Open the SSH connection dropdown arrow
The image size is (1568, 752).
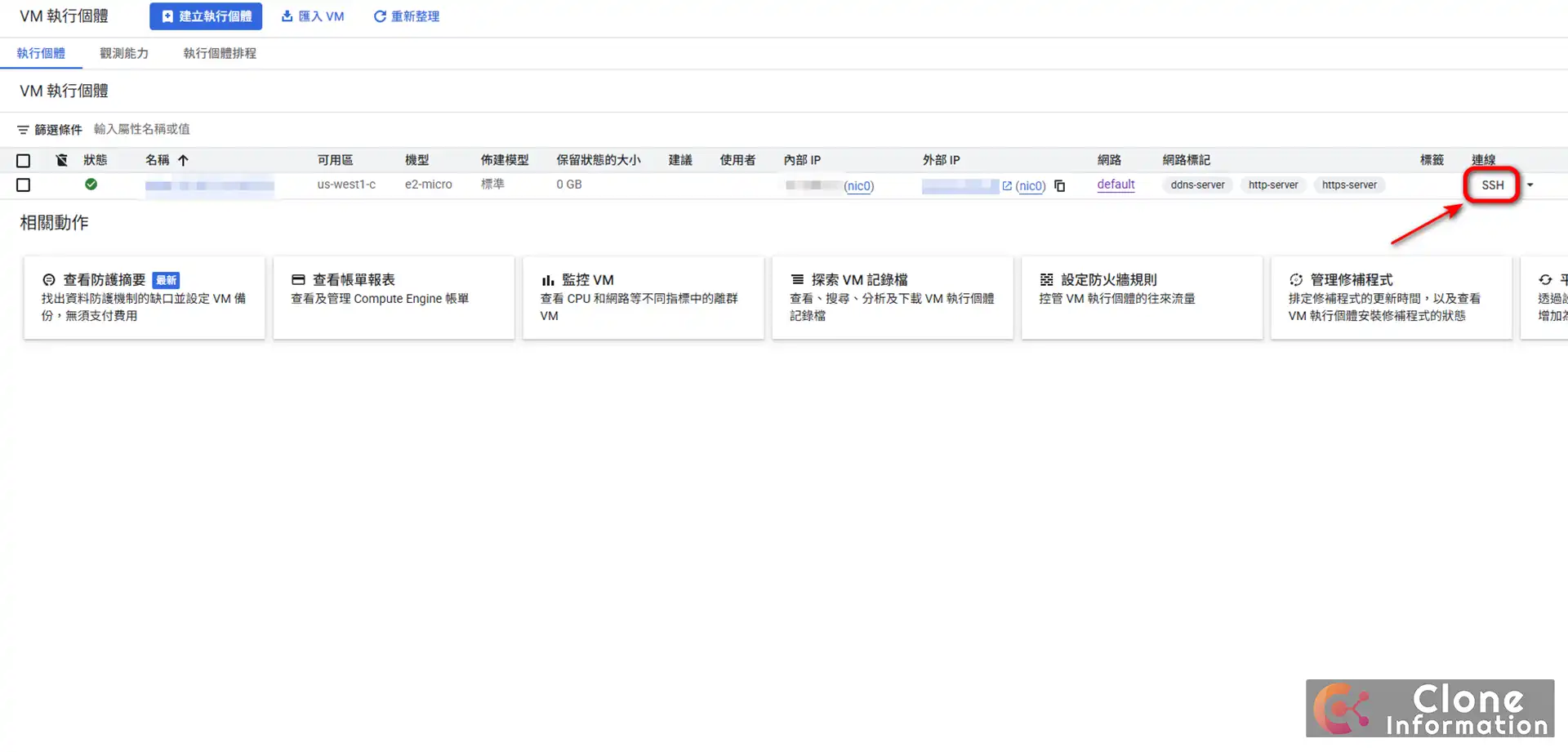click(1530, 185)
